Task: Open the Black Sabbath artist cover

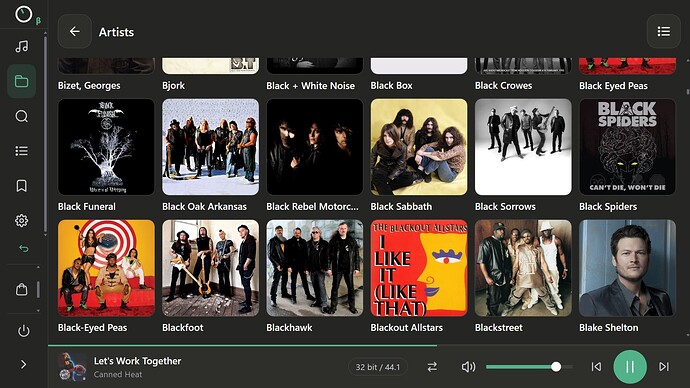Action: point(419,147)
